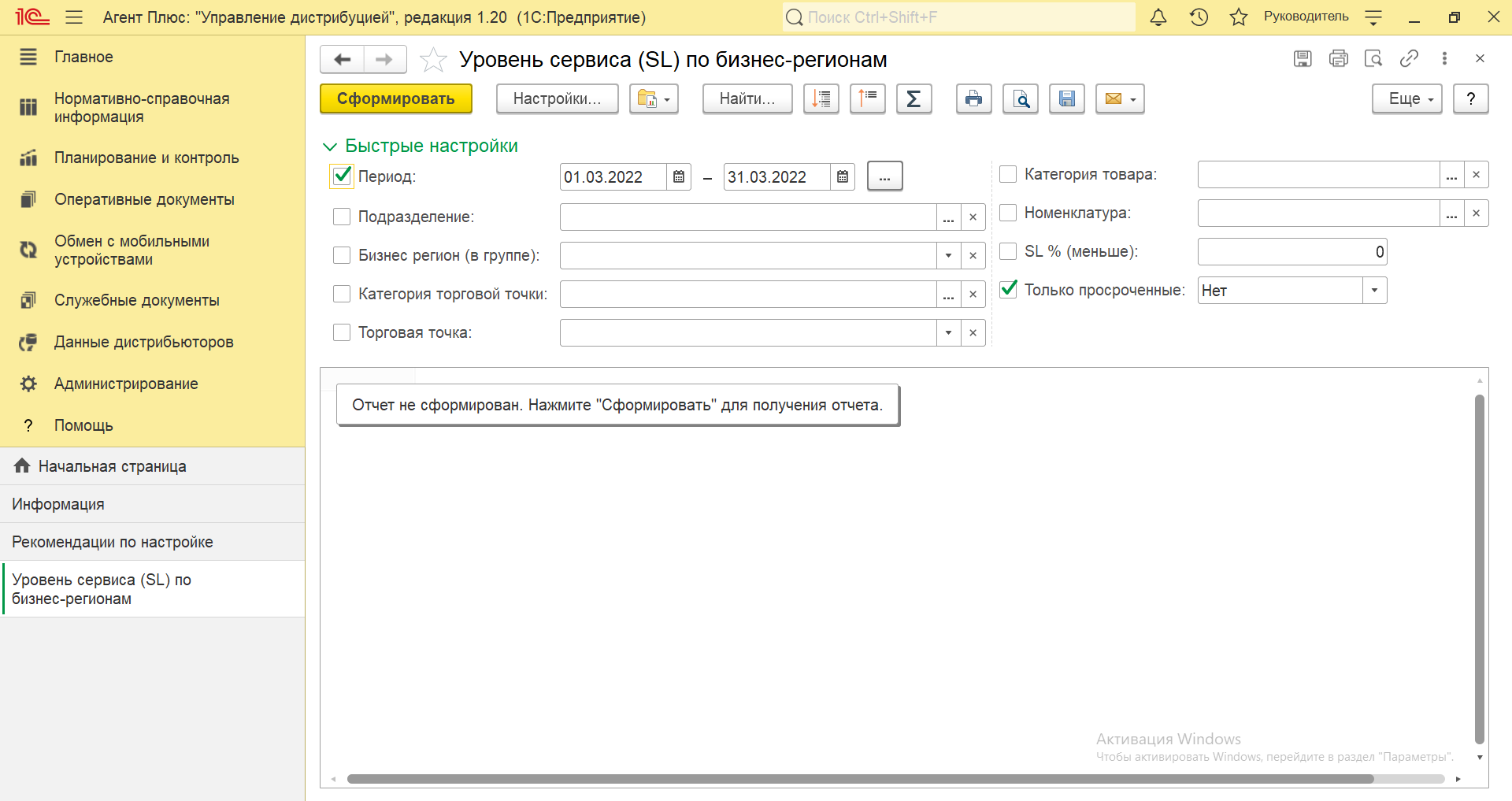Screen dimensions: 1512x801
Task: Send report by email envelope icon
Action: tap(1120, 98)
